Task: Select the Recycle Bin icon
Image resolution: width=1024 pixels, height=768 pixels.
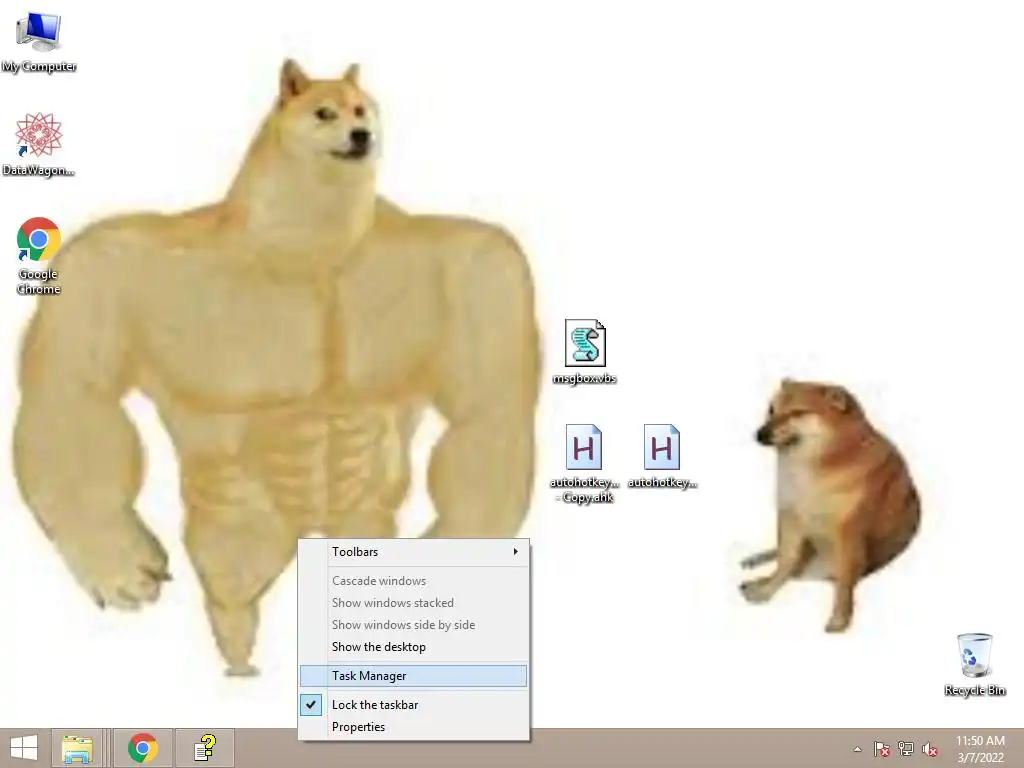Action: point(974,664)
